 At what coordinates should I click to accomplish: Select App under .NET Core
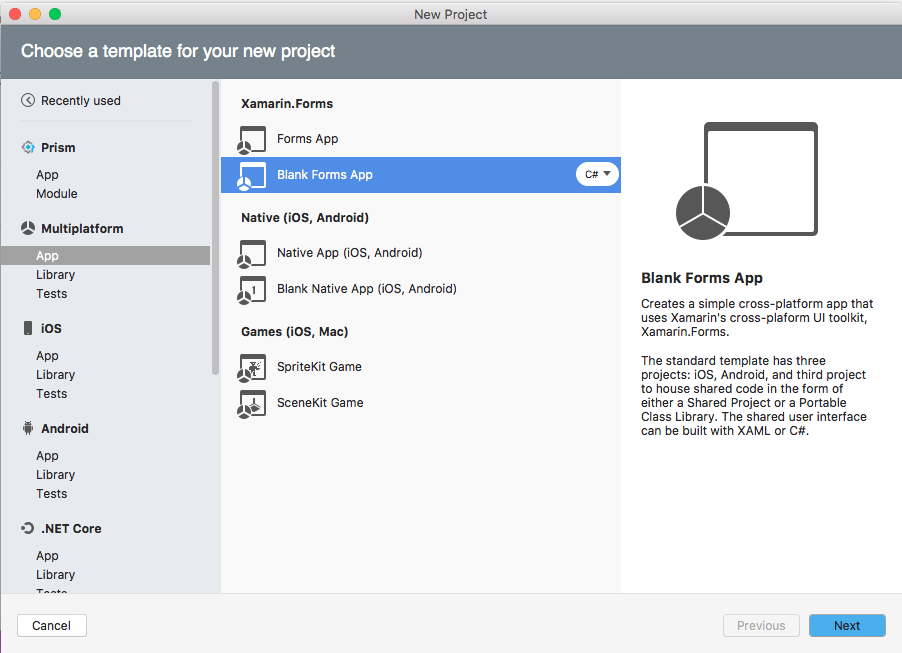(x=48, y=556)
